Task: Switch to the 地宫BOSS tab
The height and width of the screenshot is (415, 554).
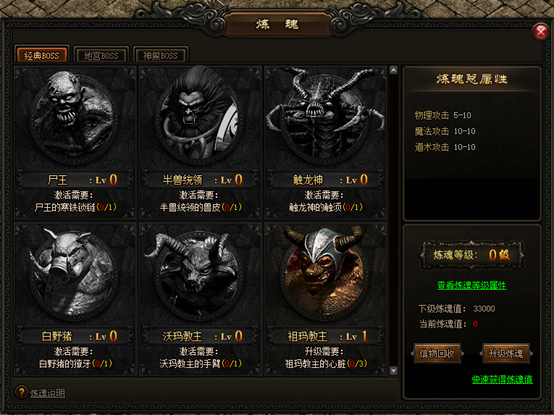Action: tap(101, 55)
